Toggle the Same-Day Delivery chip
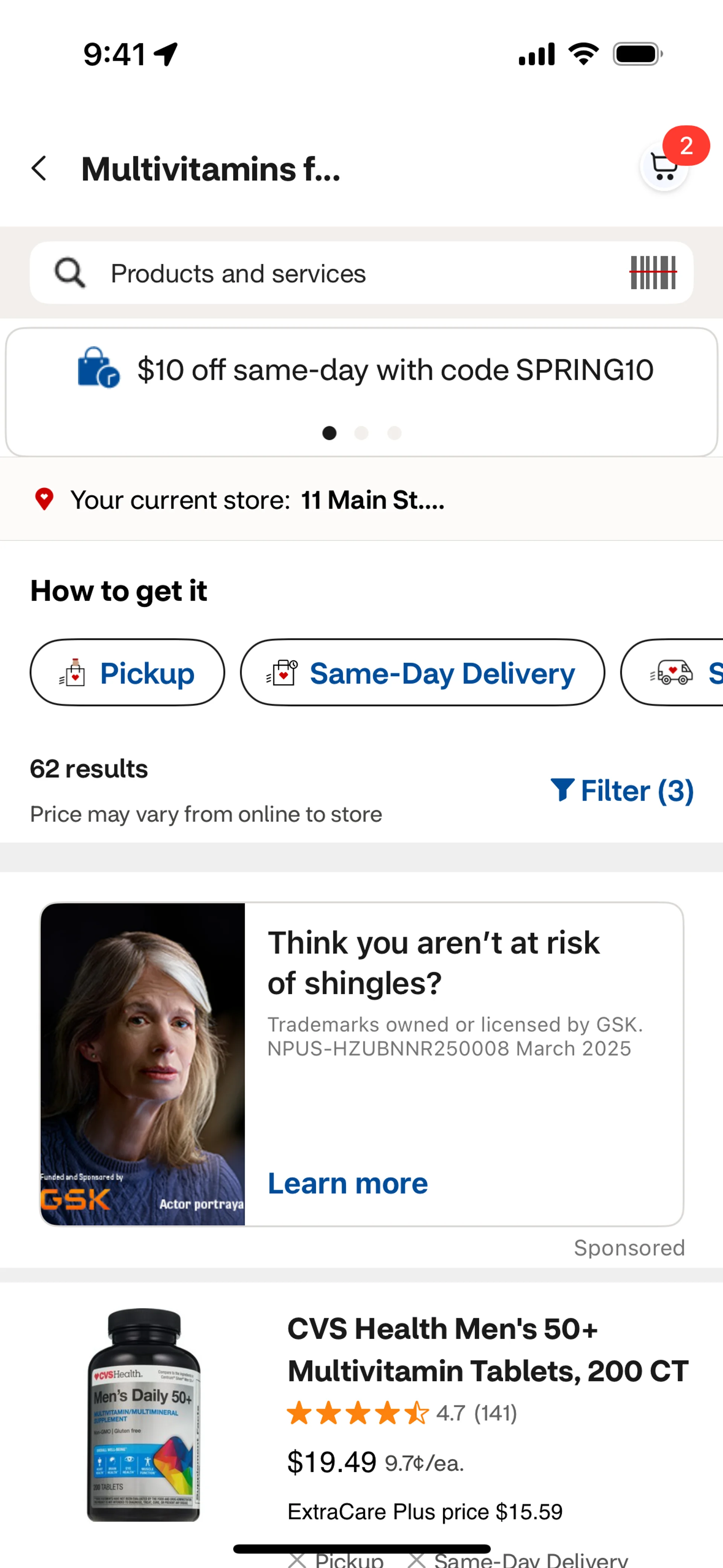723x1568 pixels. [423, 672]
